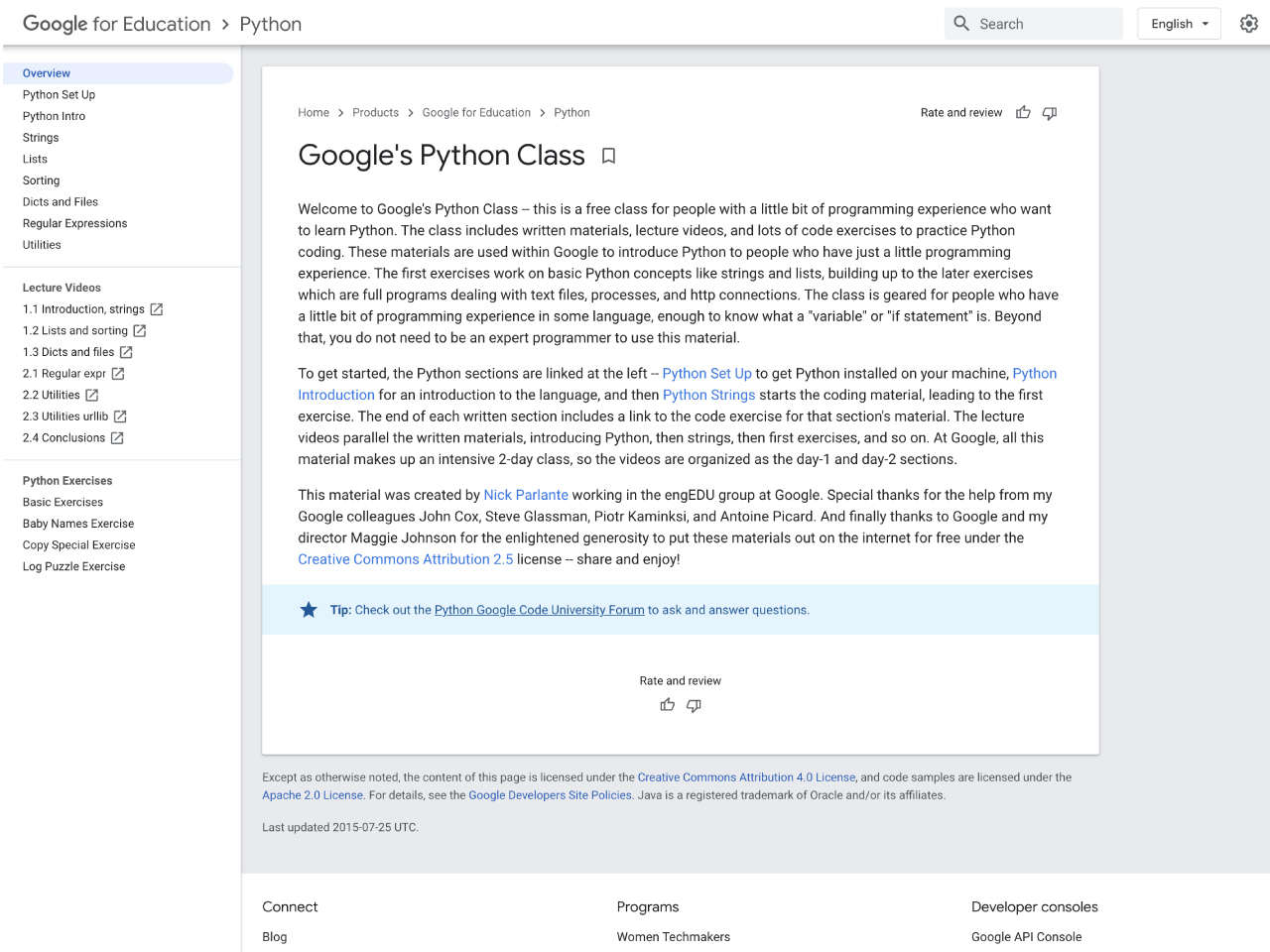This screenshot has width=1270, height=952.
Task: Open Regular Expressions sidebar item
Action: tap(74, 223)
